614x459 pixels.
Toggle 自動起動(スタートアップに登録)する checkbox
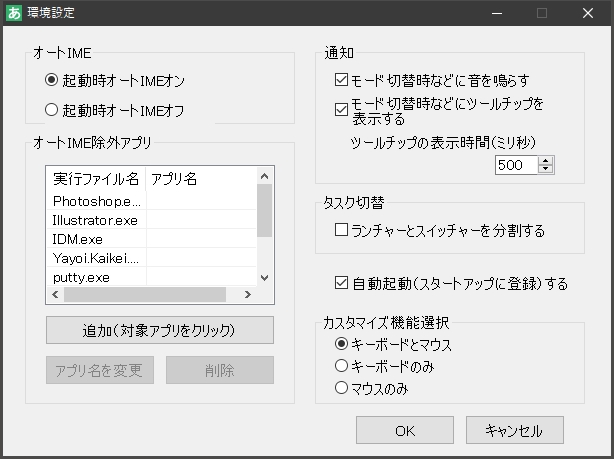(341, 284)
